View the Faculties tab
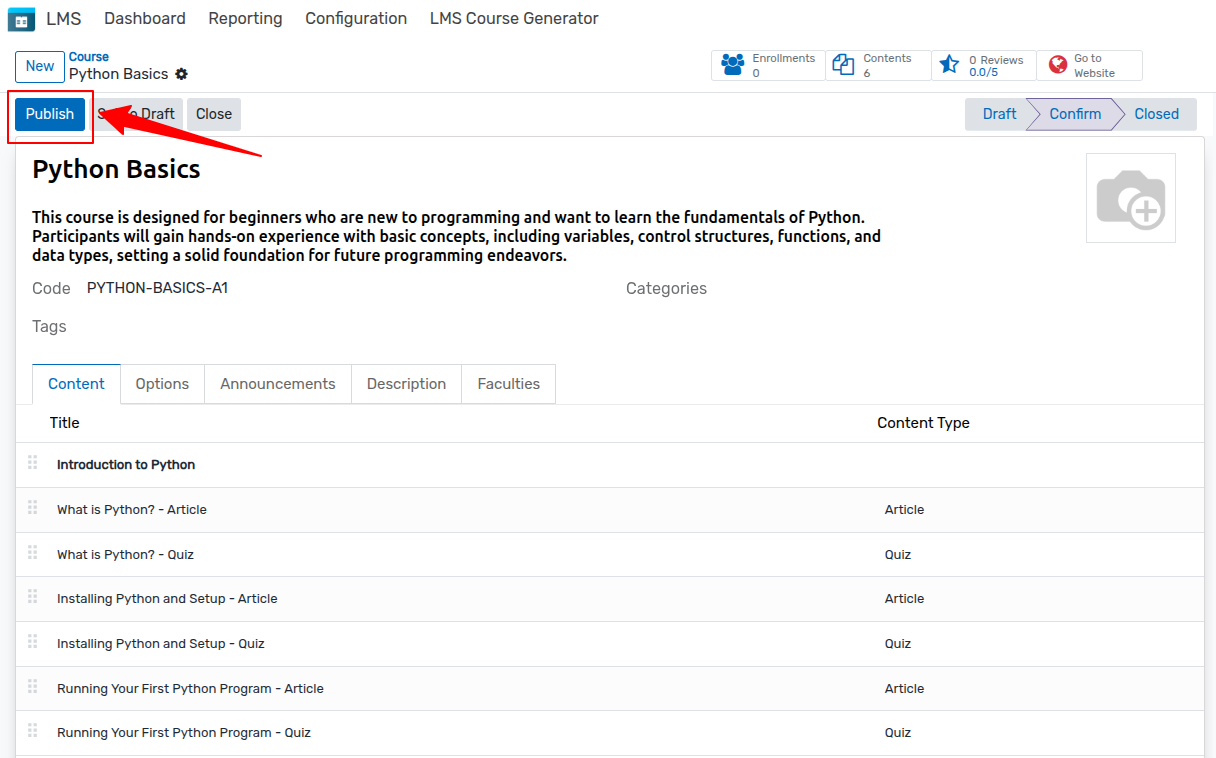Viewport: 1216px width, 758px height. pyautogui.click(x=508, y=384)
